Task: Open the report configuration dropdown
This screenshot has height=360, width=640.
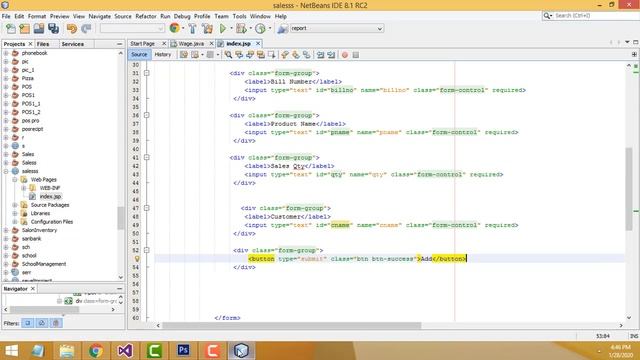Action: [379, 29]
